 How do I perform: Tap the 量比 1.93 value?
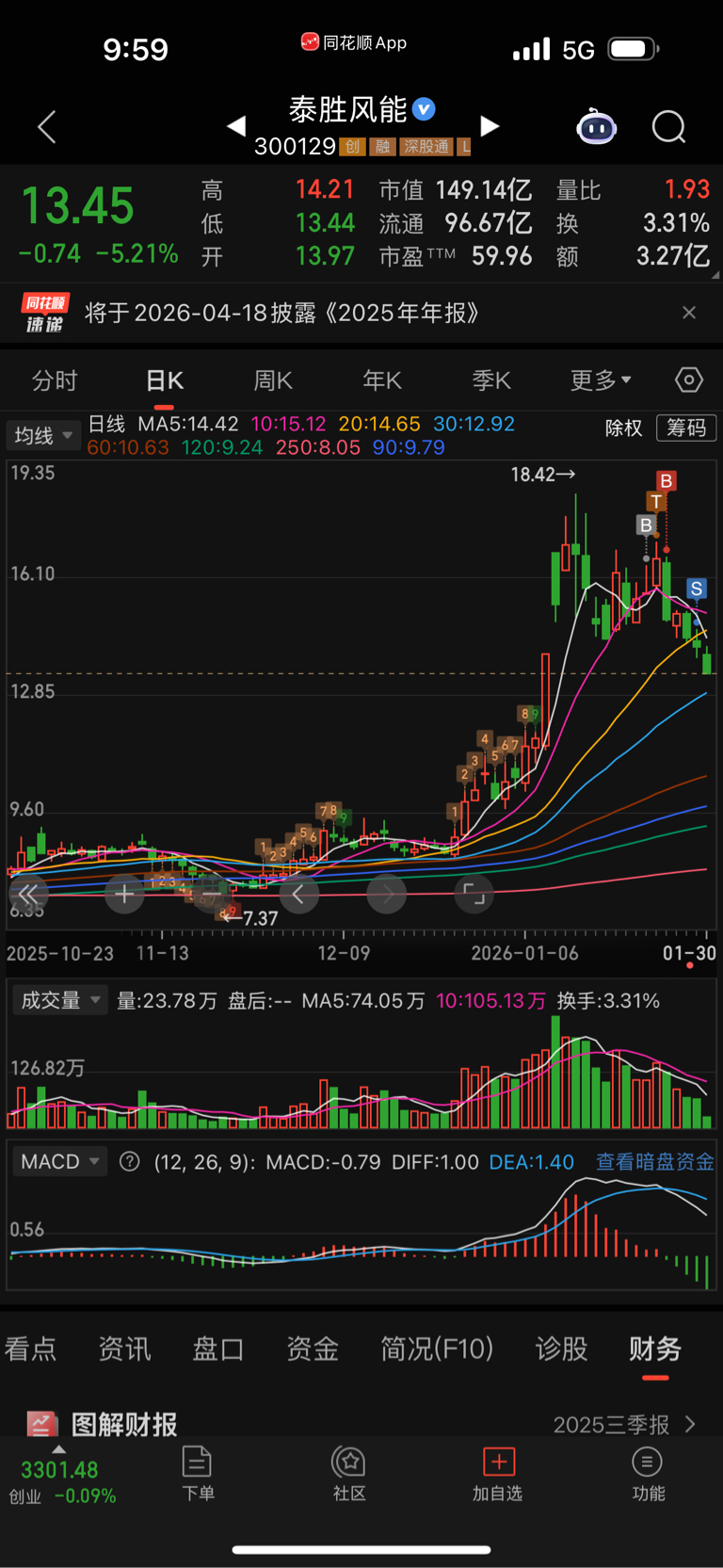(687, 189)
